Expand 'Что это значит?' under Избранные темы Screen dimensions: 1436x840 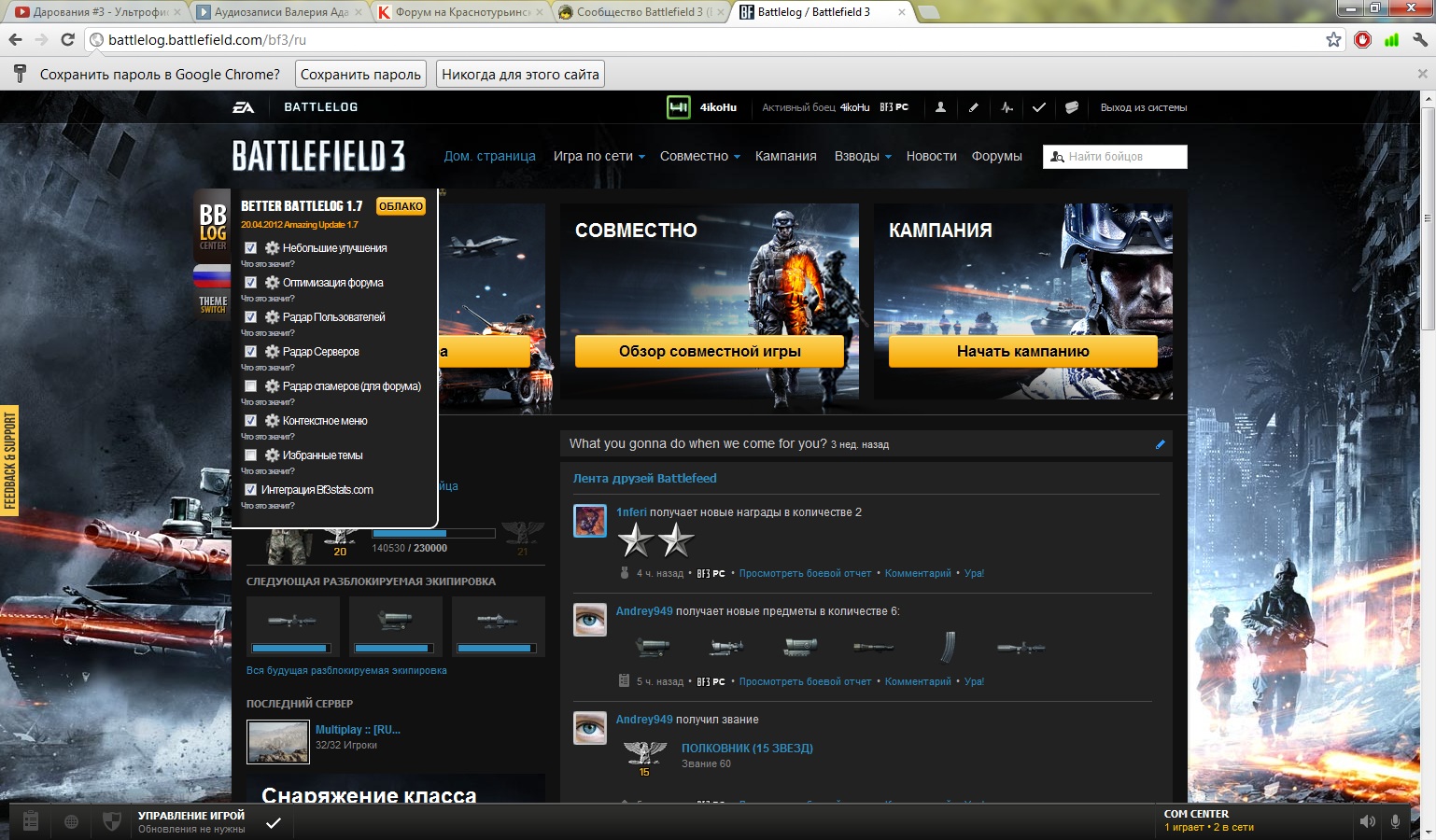click(x=268, y=471)
